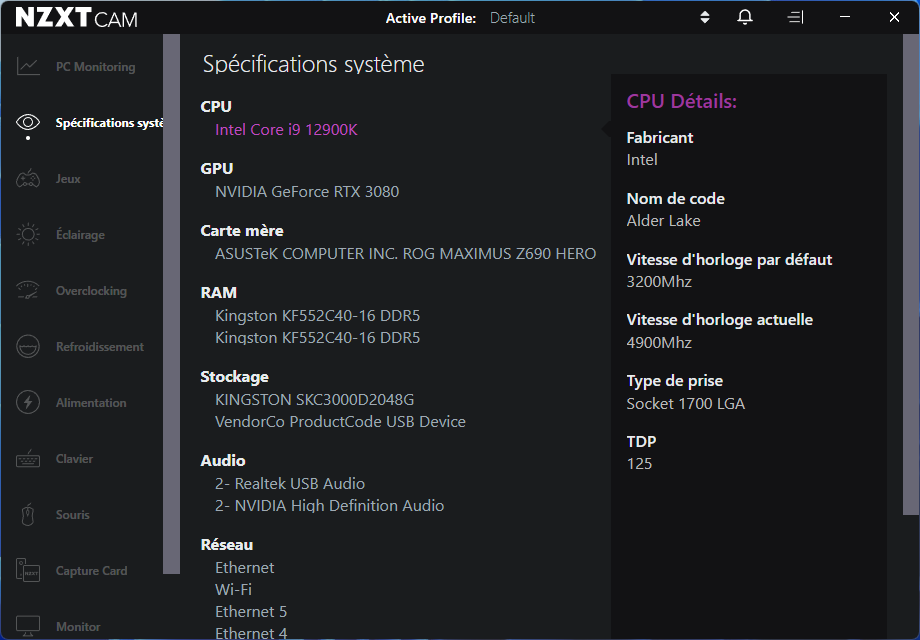920x640 pixels.
Task: Click Socket 1700 LGA value
Action: pyautogui.click(x=686, y=404)
